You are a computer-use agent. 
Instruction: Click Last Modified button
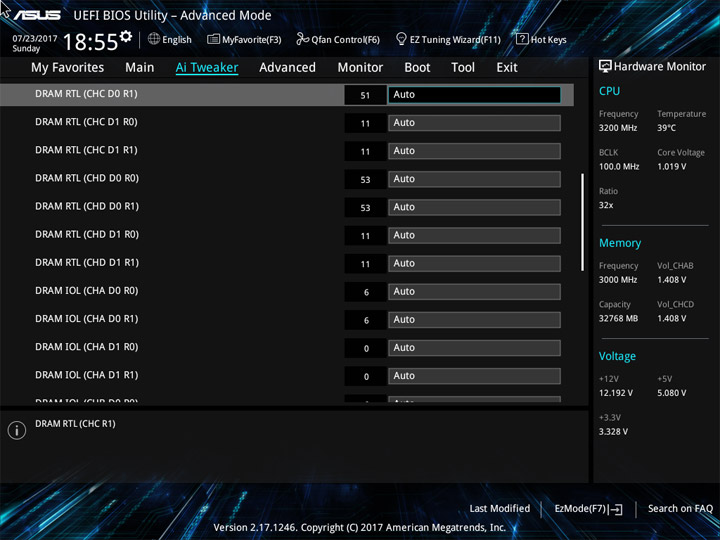coord(500,508)
